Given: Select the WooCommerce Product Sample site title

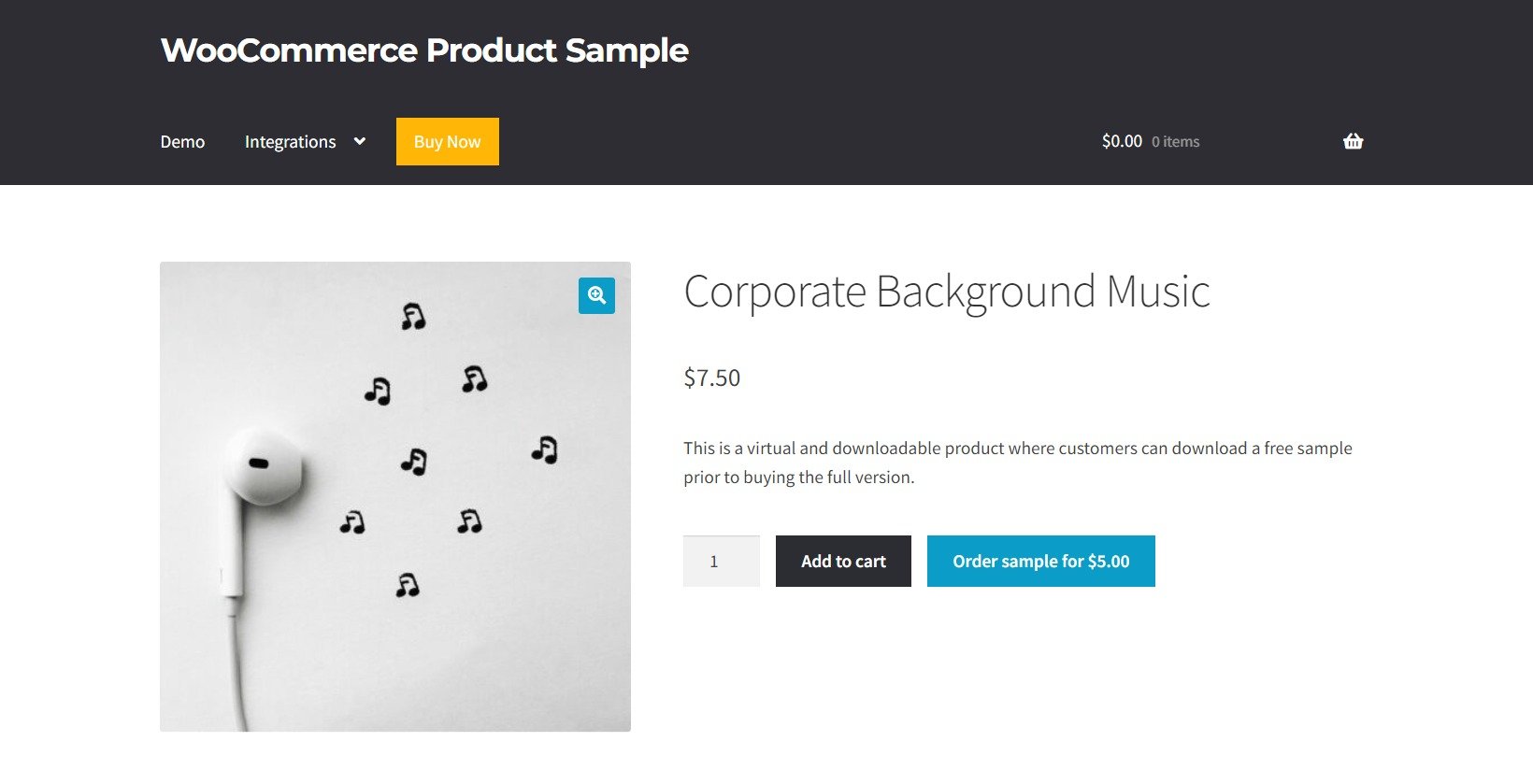Looking at the screenshot, I should [x=423, y=50].
